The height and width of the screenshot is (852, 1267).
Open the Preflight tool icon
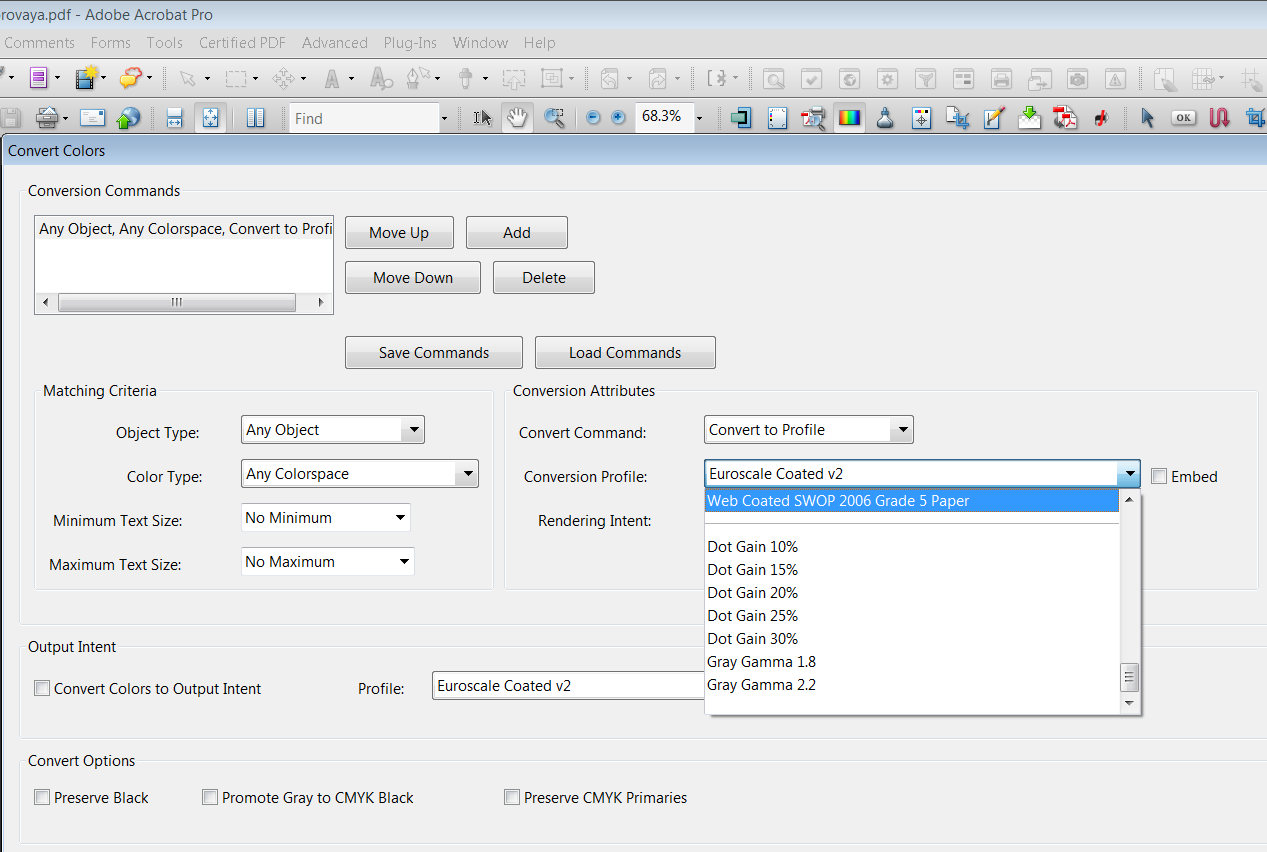click(x=814, y=118)
